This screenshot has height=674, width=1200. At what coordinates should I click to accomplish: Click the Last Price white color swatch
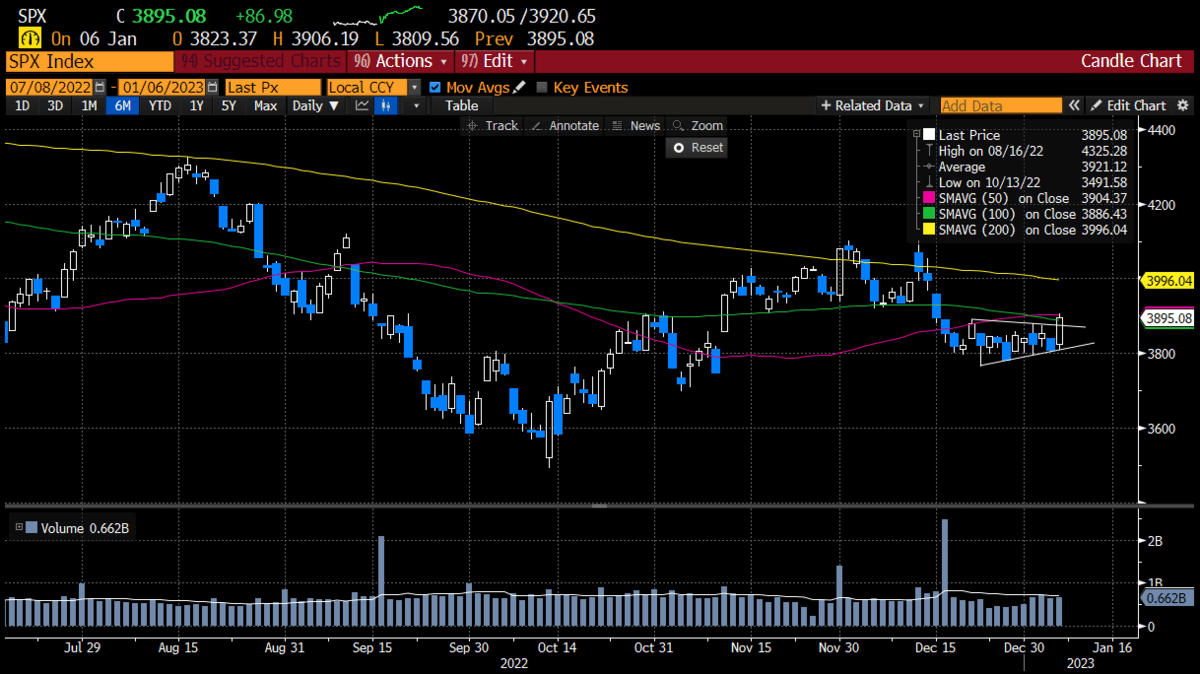click(929, 135)
